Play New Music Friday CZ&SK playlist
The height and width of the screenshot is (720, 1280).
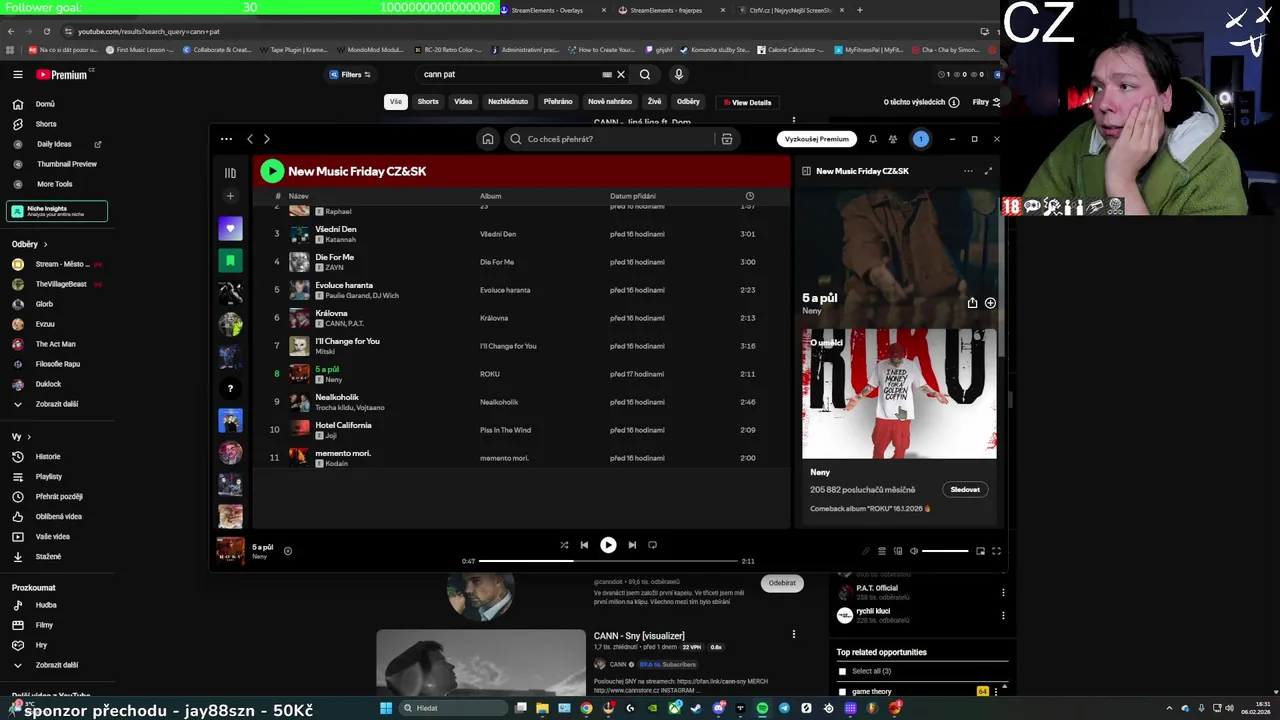(x=272, y=171)
